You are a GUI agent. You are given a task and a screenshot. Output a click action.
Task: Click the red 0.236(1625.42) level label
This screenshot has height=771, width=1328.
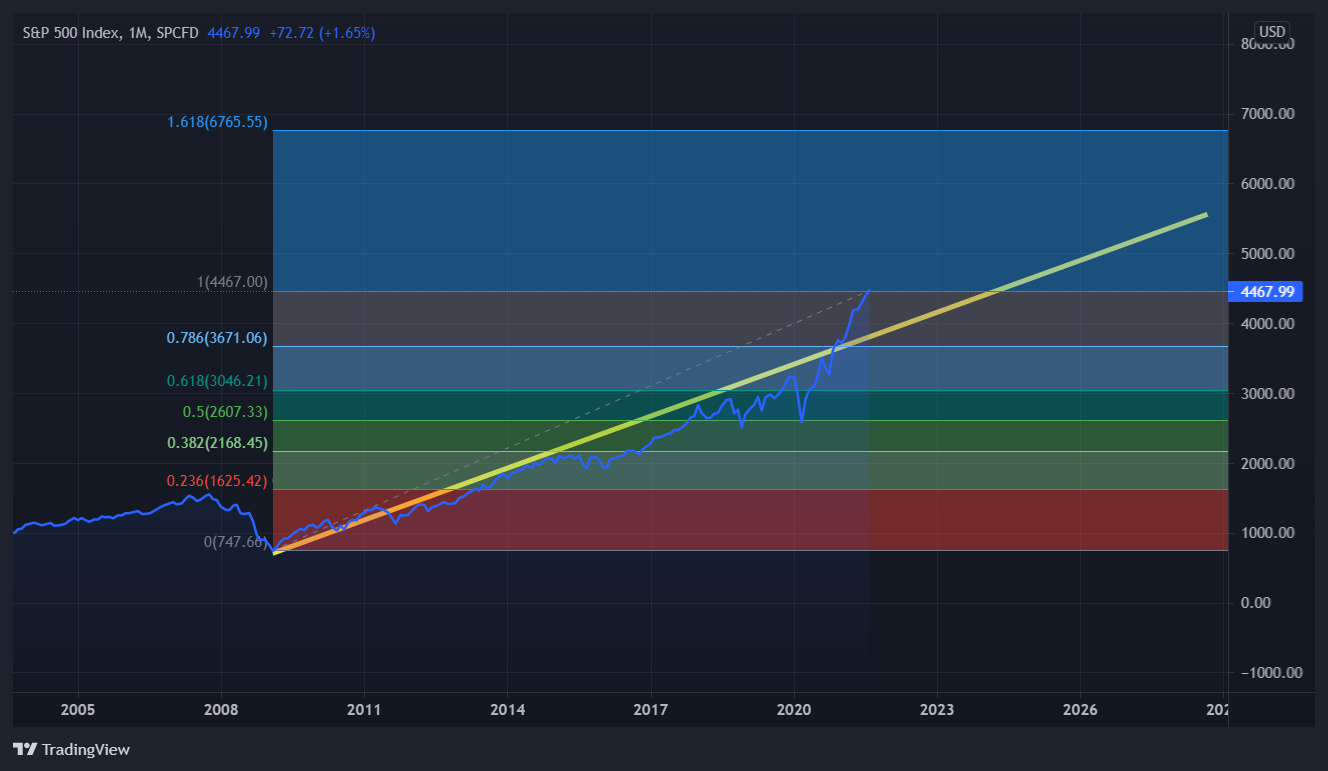pyautogui.click(x=217, y=481)
